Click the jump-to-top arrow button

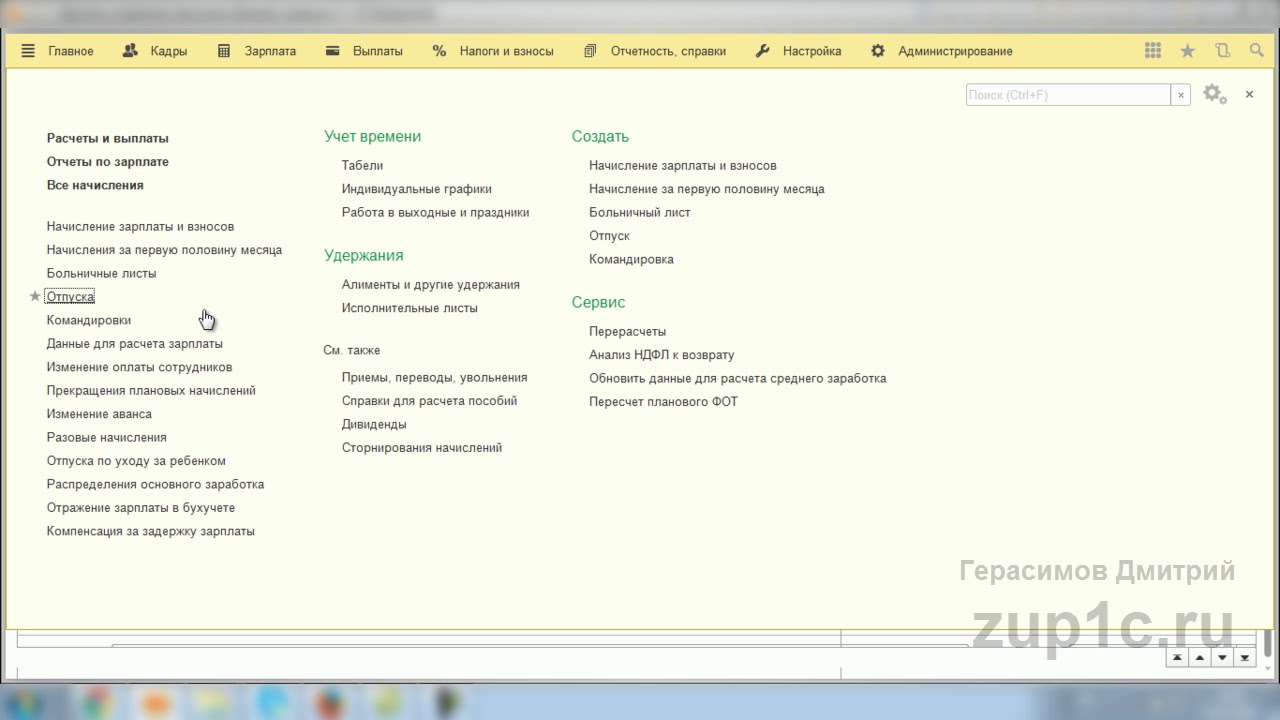(1177, 657)
